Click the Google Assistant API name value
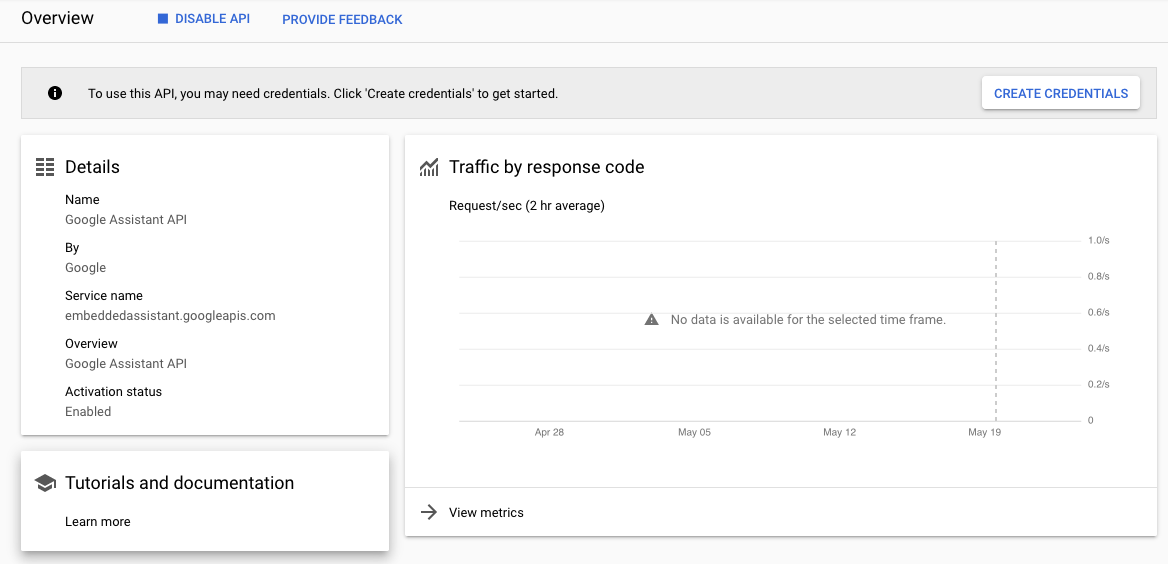This screenshot has height=564, width=1168. tap(126, 219)
